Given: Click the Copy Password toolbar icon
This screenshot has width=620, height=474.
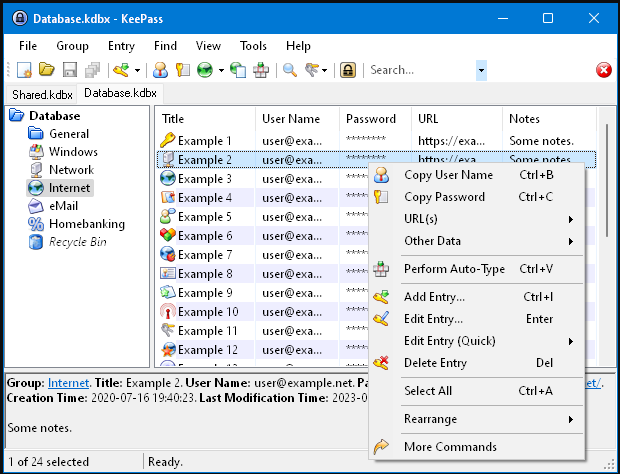Looking at the screenshot, I should tap(183, 70).
